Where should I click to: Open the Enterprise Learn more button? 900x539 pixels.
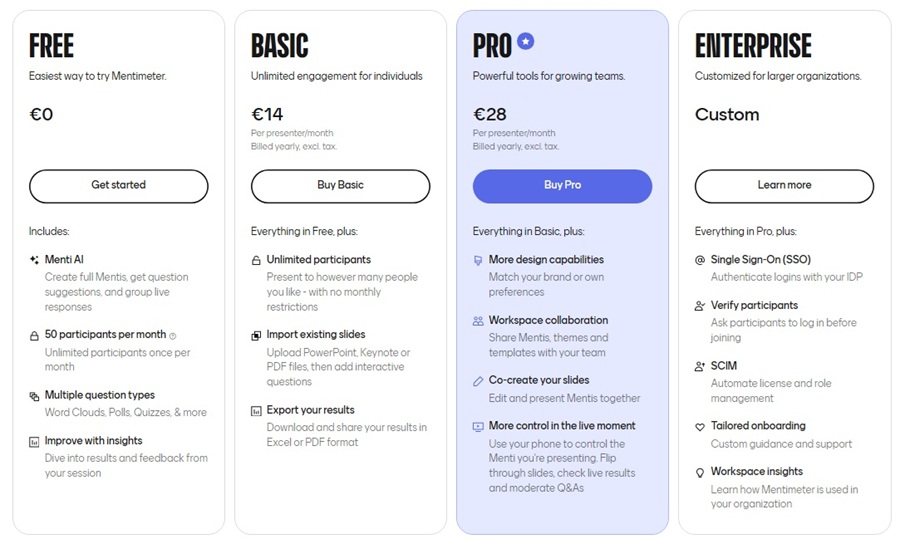click(784, 186)
